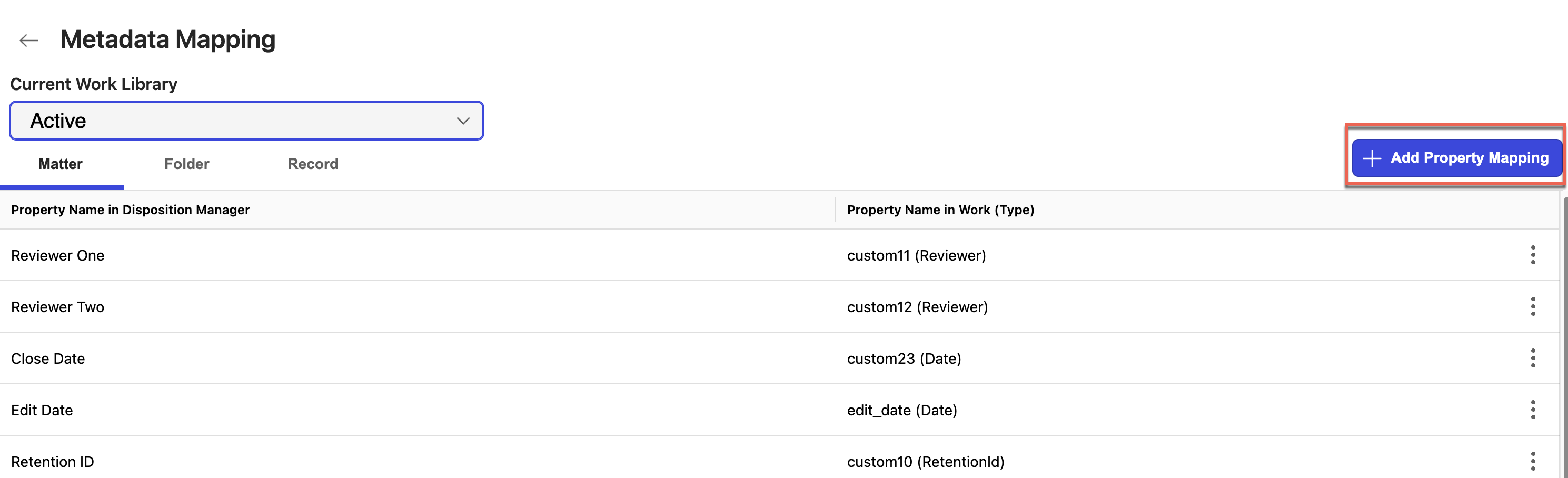Click the vertical scrollbar beside the table
The width and height of the screenshot is (1568, 478).
click(x=1564, y=335)
